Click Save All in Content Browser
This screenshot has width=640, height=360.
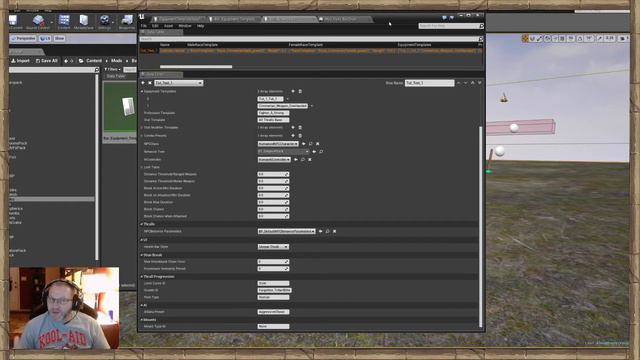[47, 61]
